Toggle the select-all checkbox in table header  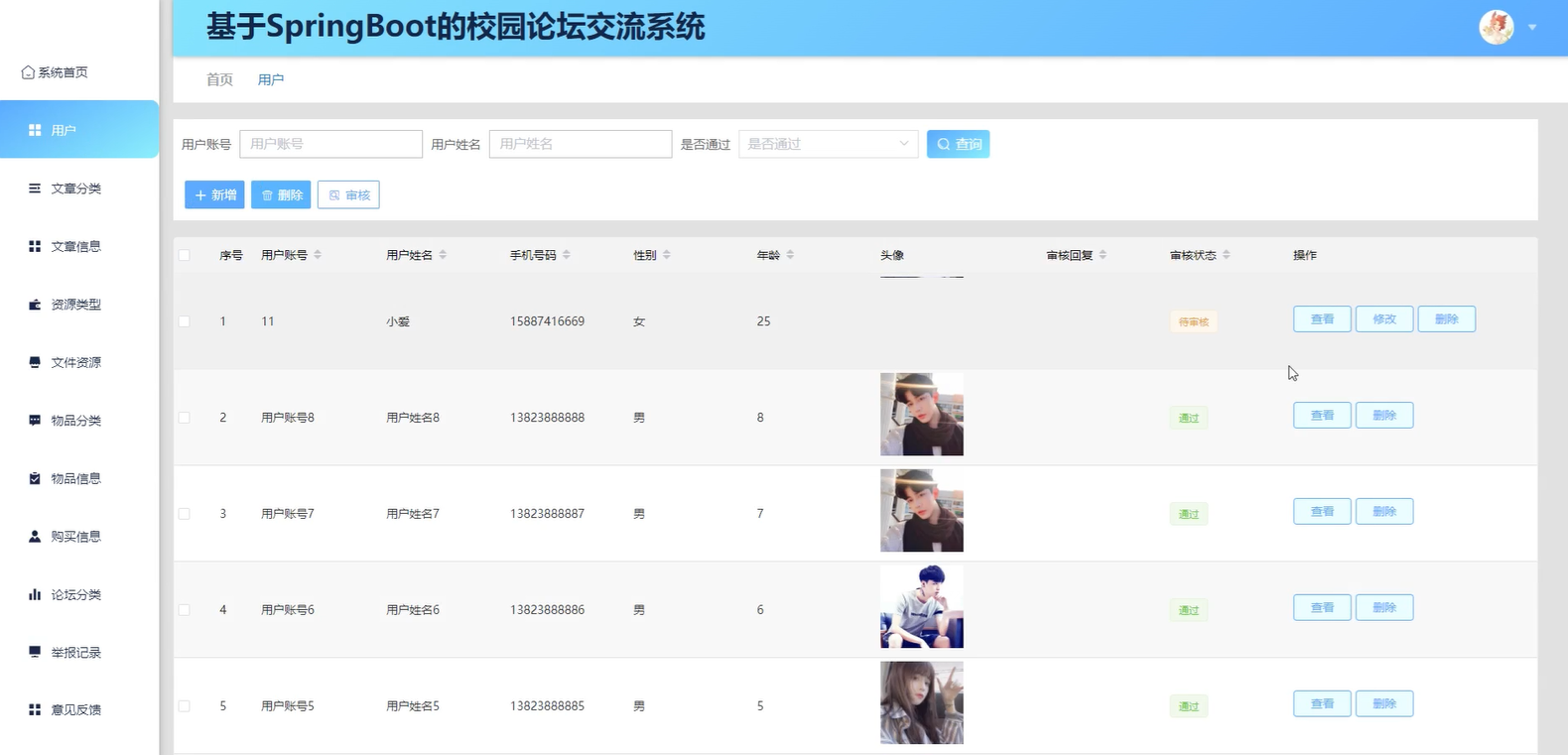coord(185,255)
